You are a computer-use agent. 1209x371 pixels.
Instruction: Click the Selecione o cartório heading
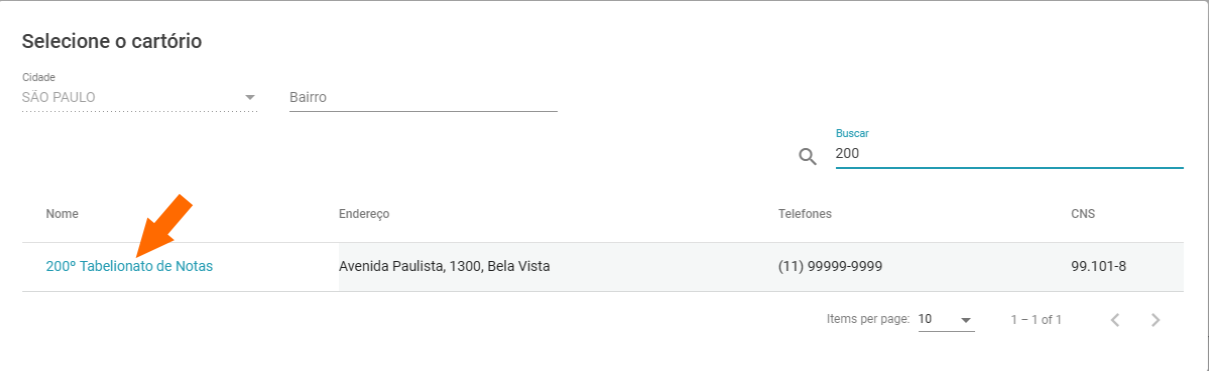tap(112, 42)
